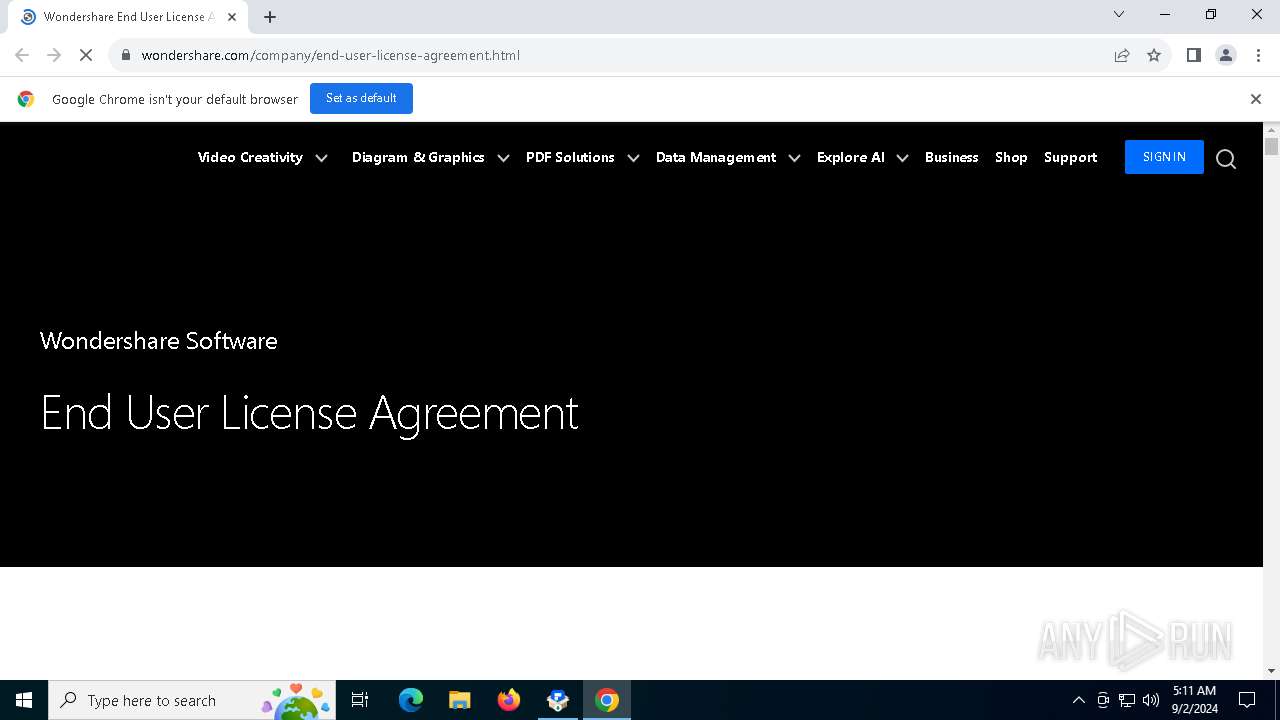The image size is (1280, 720).
Task: Expand the Data Management menu
Action: 716,157
